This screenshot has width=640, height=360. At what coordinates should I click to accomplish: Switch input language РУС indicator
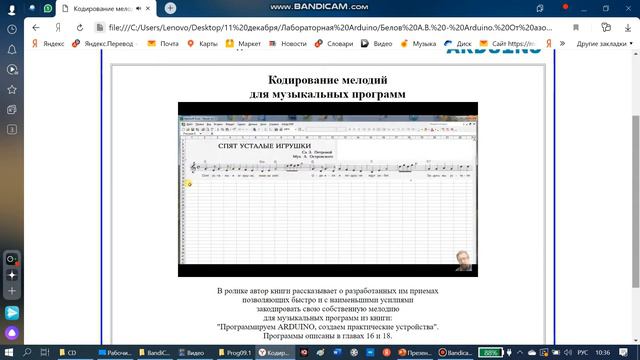582,352
